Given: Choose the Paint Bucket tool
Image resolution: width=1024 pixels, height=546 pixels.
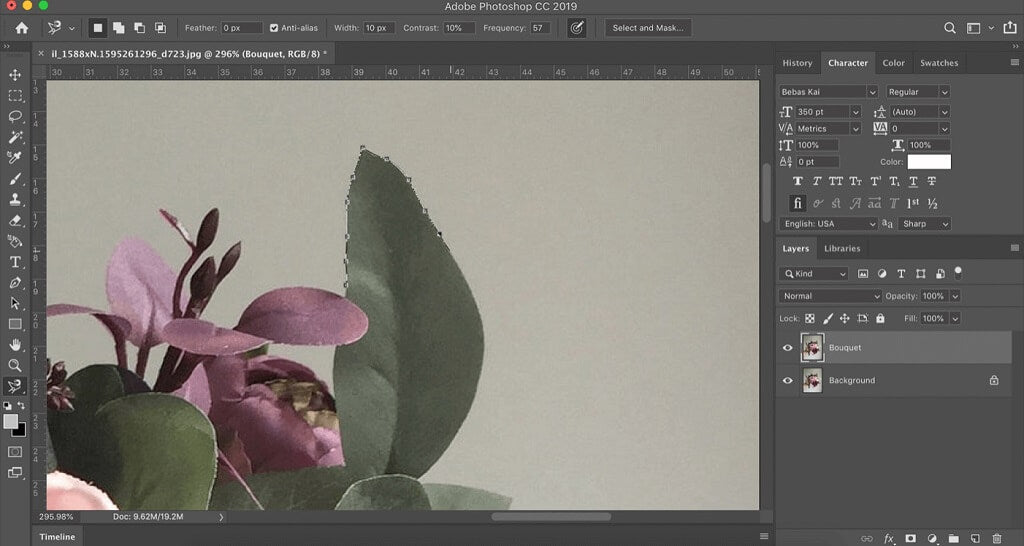Looking at the screenshot, I should point(15,242).
